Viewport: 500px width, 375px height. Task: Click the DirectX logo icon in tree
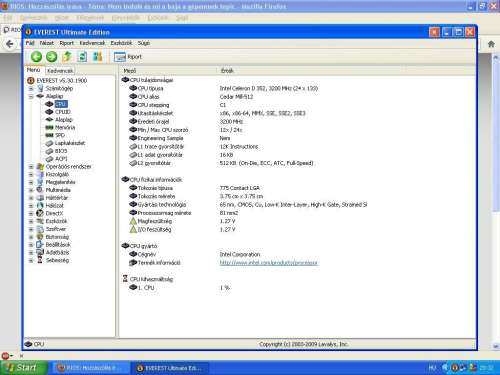40,213
